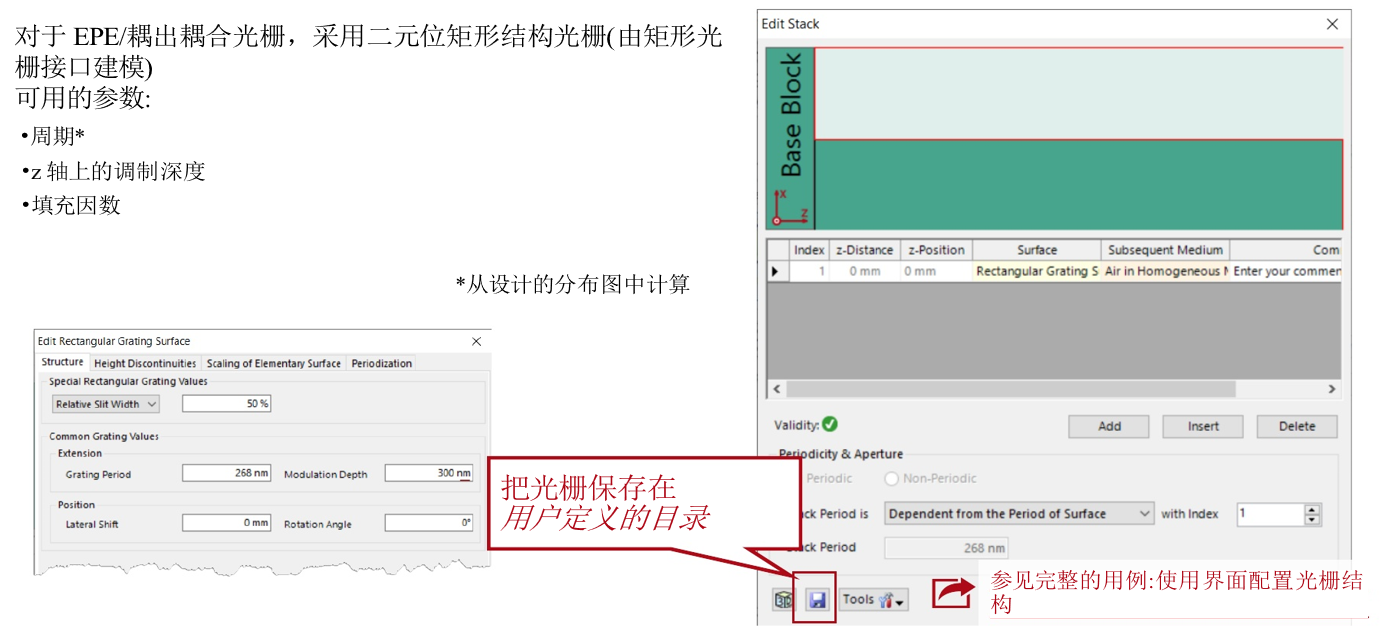Click the Lateral Shift 0 mm field
Screen dimensions: 1380x641
tap(227, 523)
